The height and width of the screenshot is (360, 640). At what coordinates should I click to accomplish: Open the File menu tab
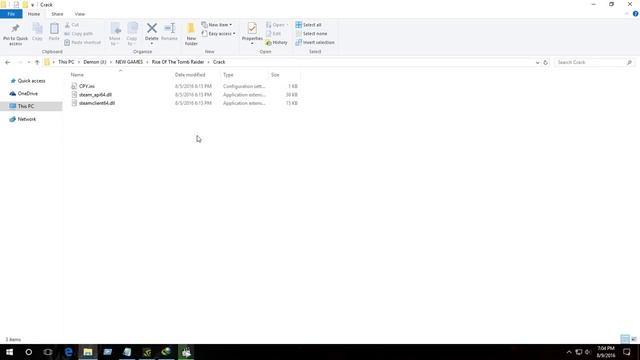[x=11, y=14]
